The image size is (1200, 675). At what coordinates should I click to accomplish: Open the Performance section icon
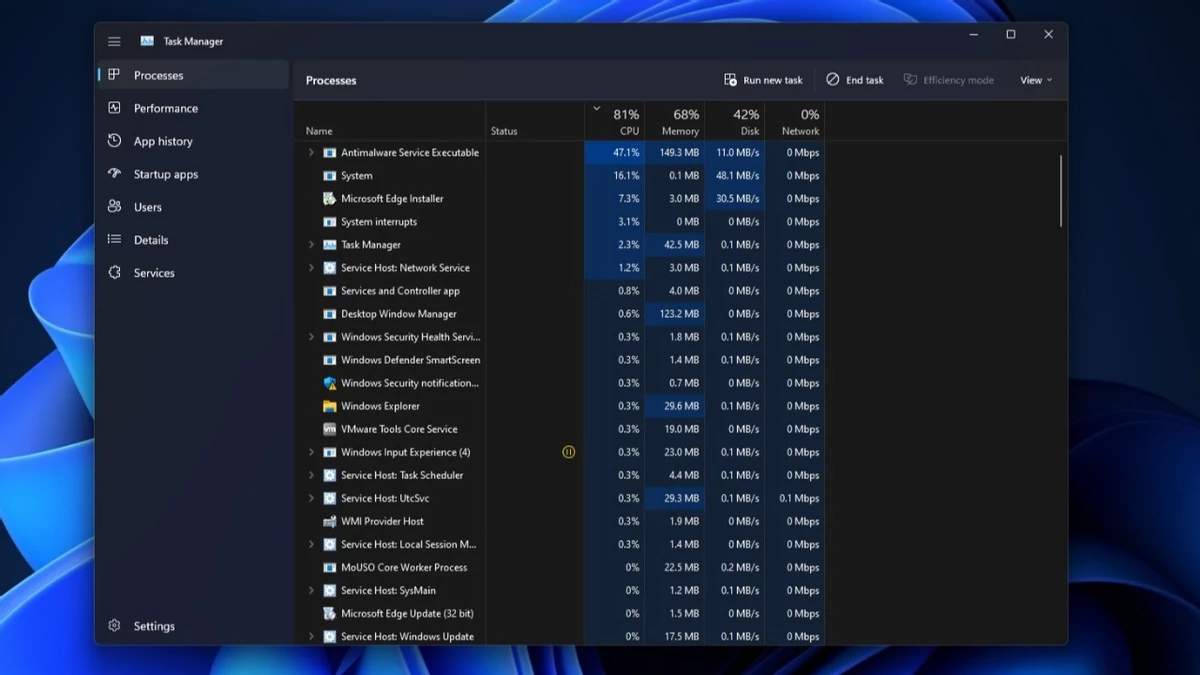pos(115,108)
